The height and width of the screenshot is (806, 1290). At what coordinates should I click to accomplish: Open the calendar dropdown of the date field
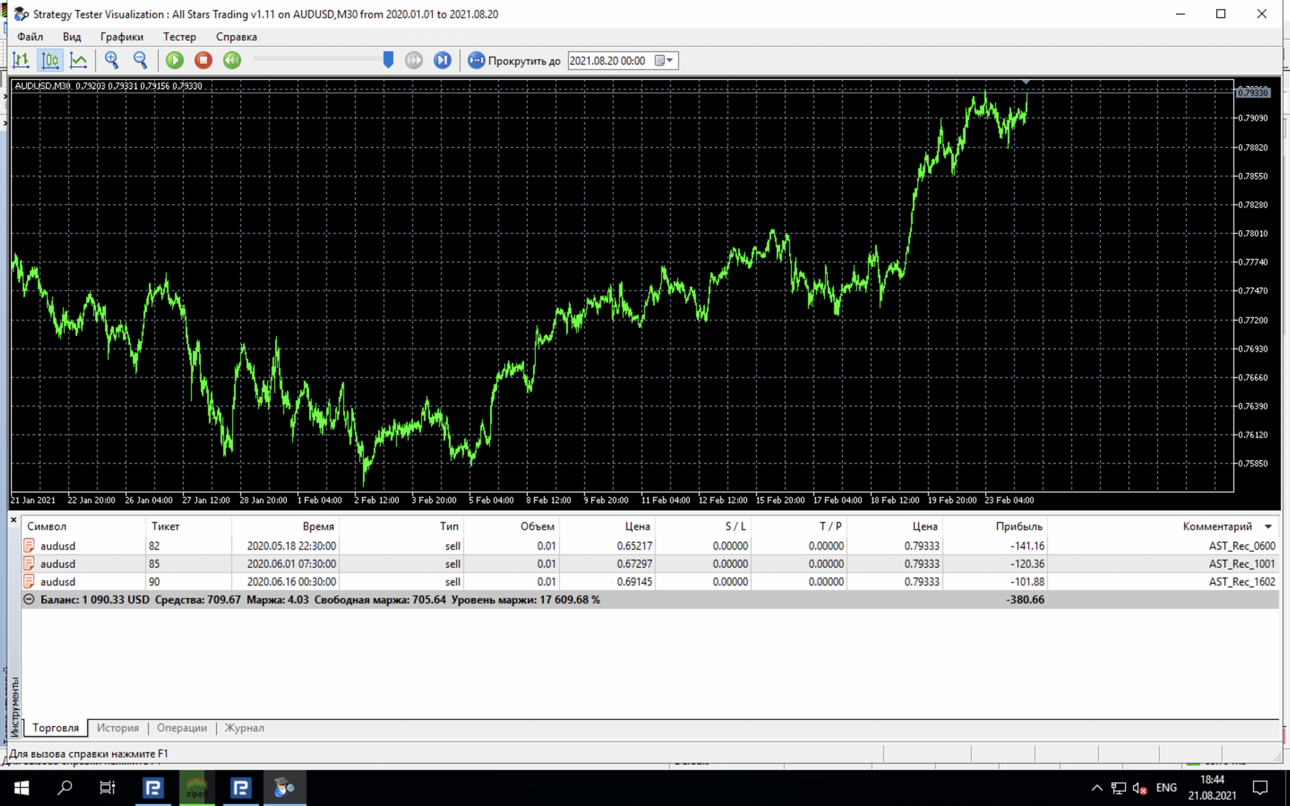[x=665, y=61]
